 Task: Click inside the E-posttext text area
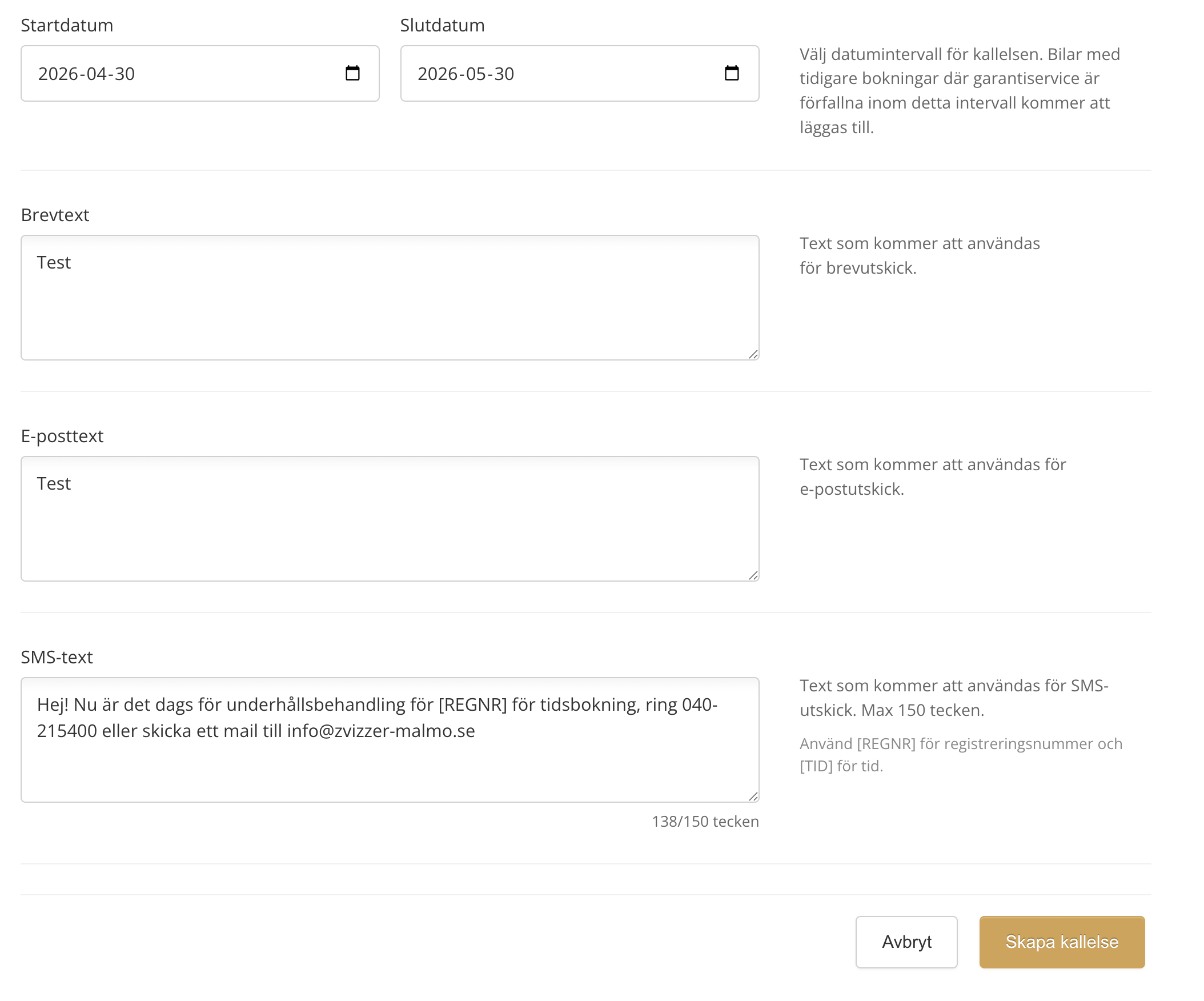click(390, 525)
